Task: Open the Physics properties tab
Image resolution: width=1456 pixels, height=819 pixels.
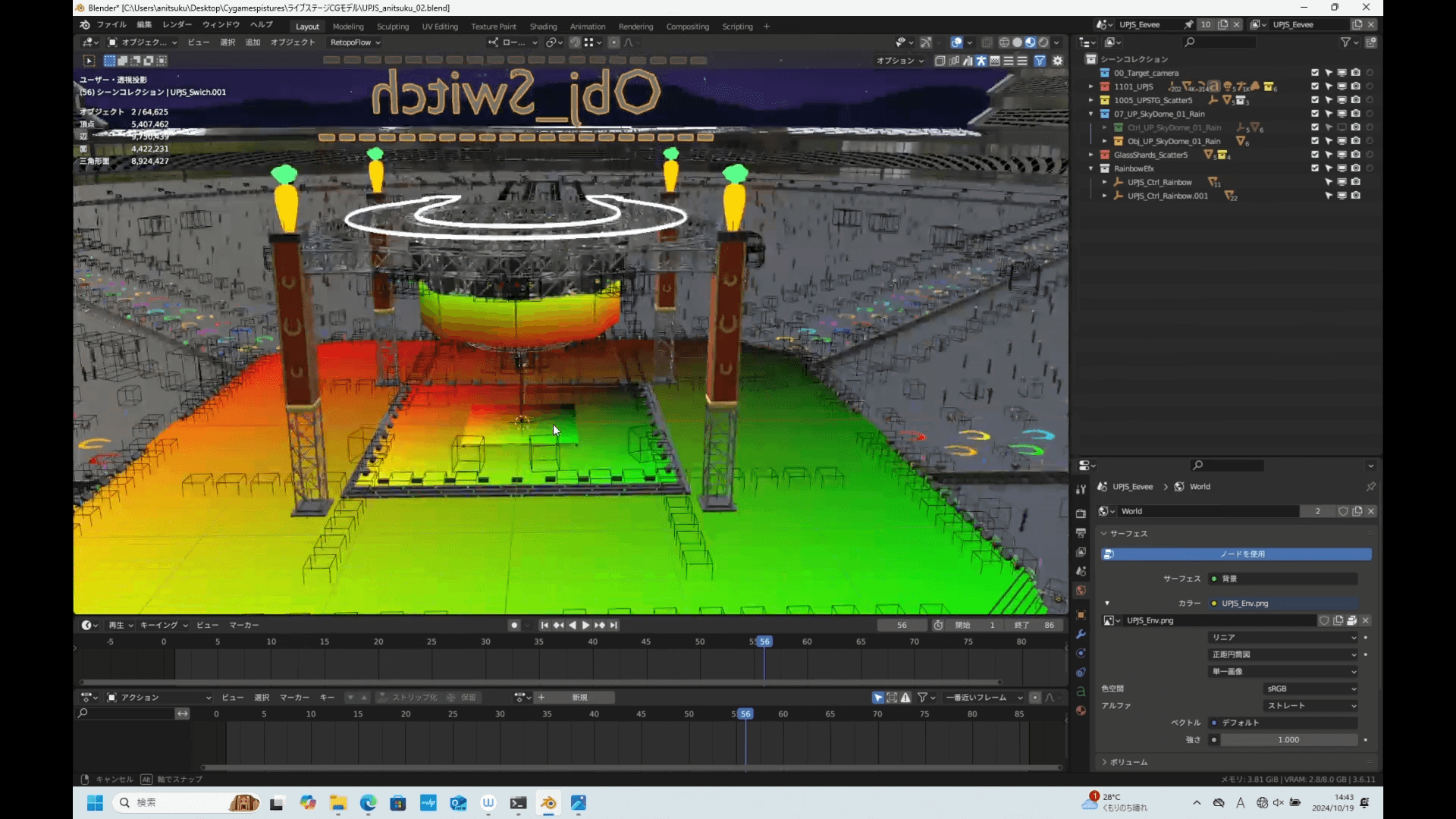Action: coord(1081,653)
